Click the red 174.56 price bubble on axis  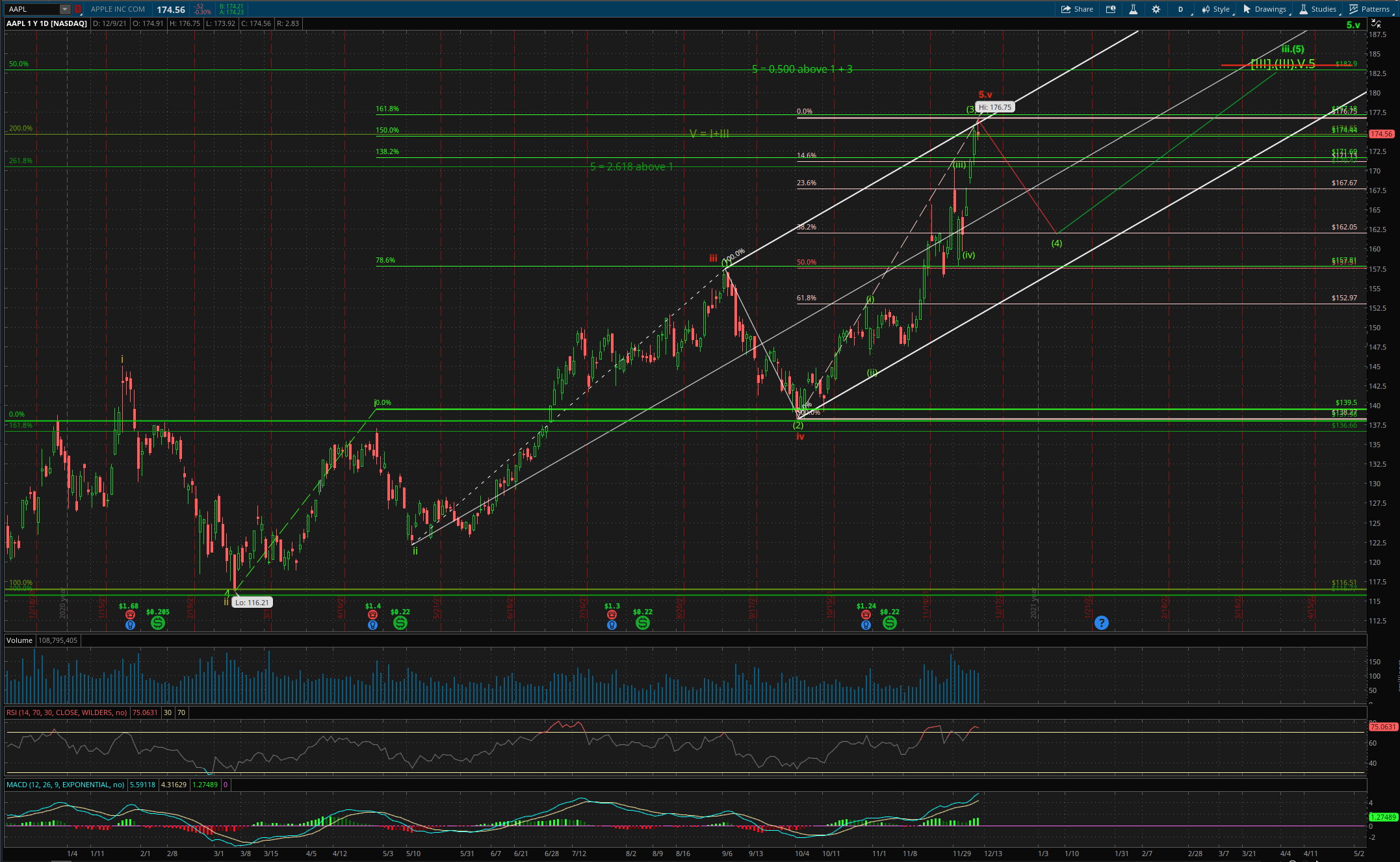[1381, 134]
